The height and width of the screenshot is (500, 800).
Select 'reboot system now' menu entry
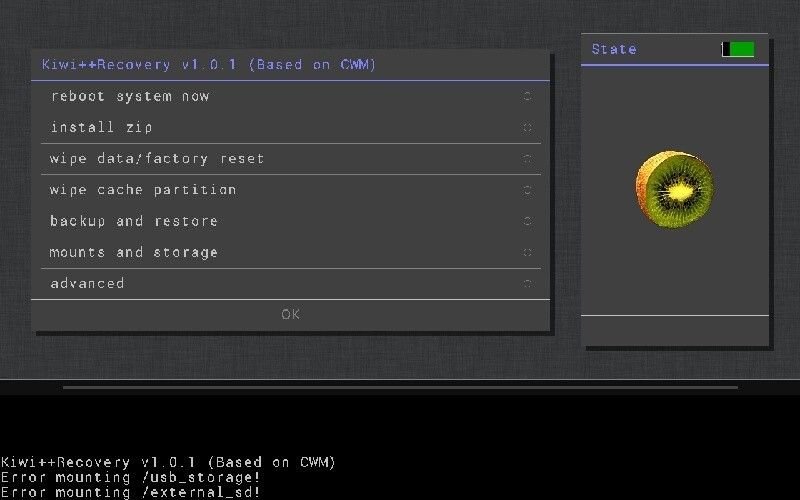pos(291,96)
